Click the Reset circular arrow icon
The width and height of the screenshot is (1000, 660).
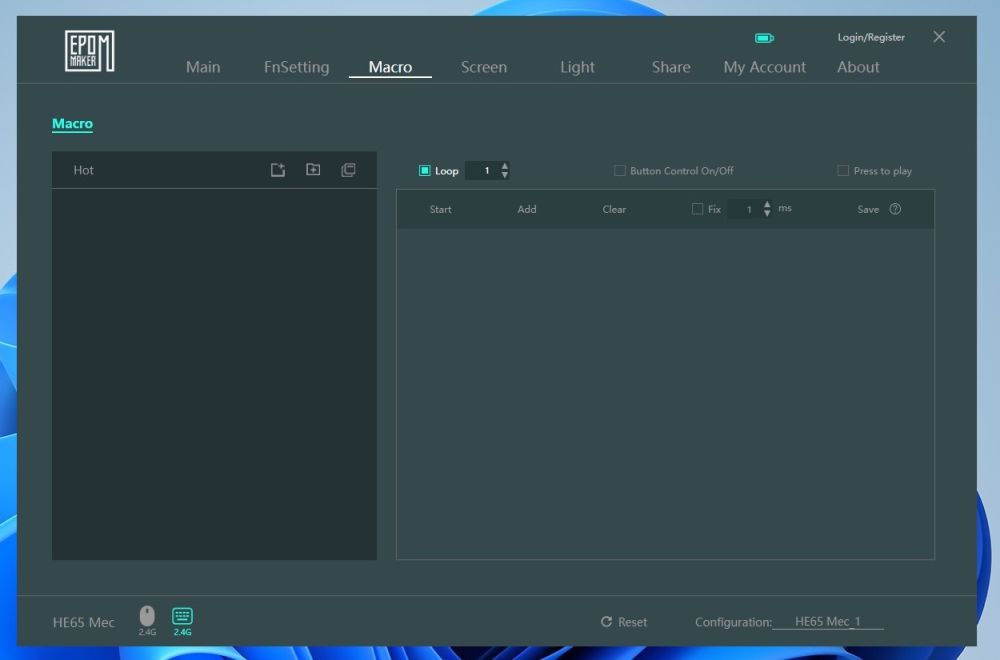pyautogui.click(x=607, y=621)
